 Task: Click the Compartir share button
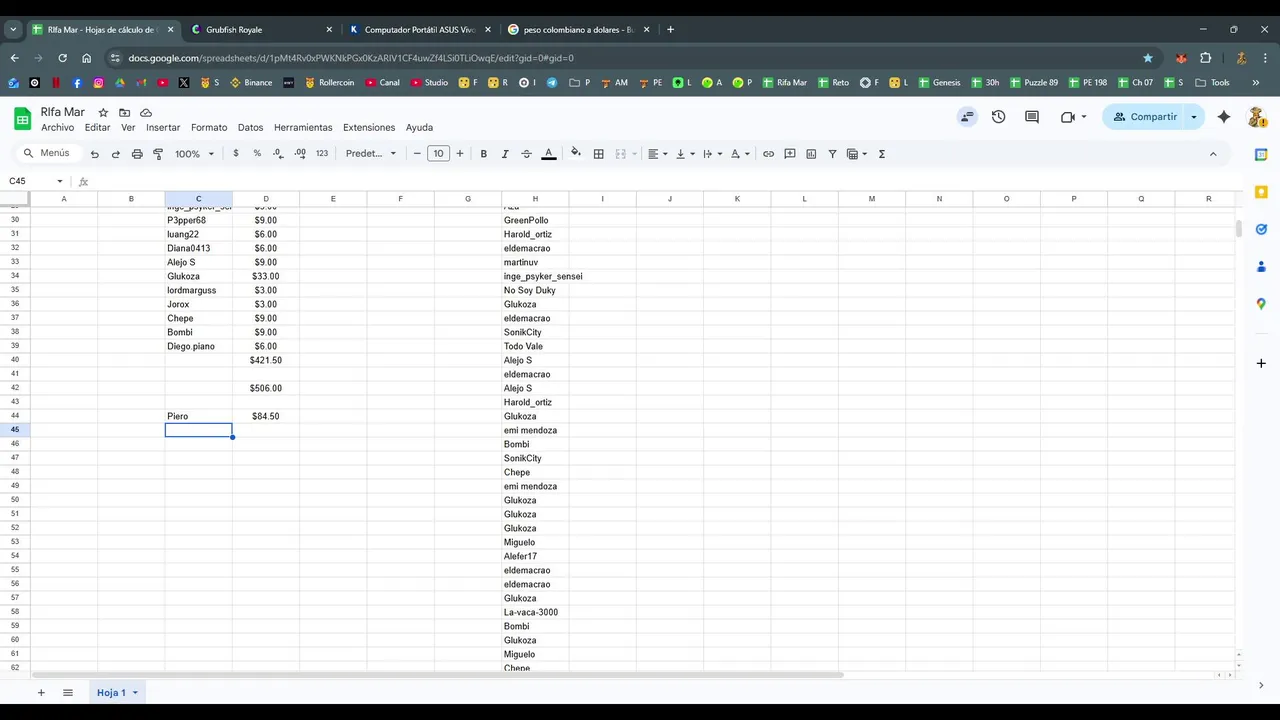coord(1145,117)
